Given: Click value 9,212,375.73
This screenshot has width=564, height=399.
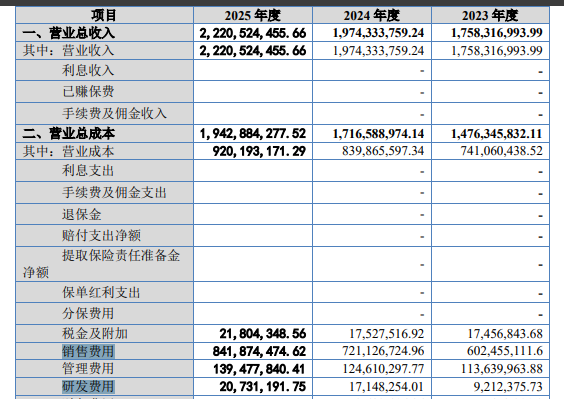Looking at the screenshot, I should 508,386.
